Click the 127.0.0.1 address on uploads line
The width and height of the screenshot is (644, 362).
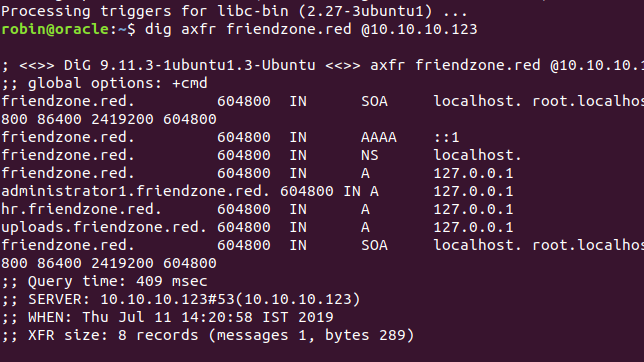474,227
